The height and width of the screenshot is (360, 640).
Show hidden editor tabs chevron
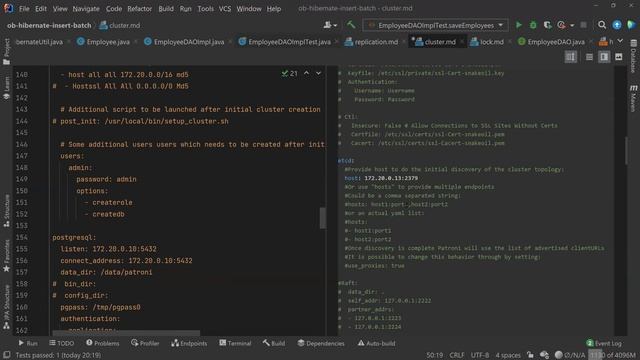click(x=620, y=41)
